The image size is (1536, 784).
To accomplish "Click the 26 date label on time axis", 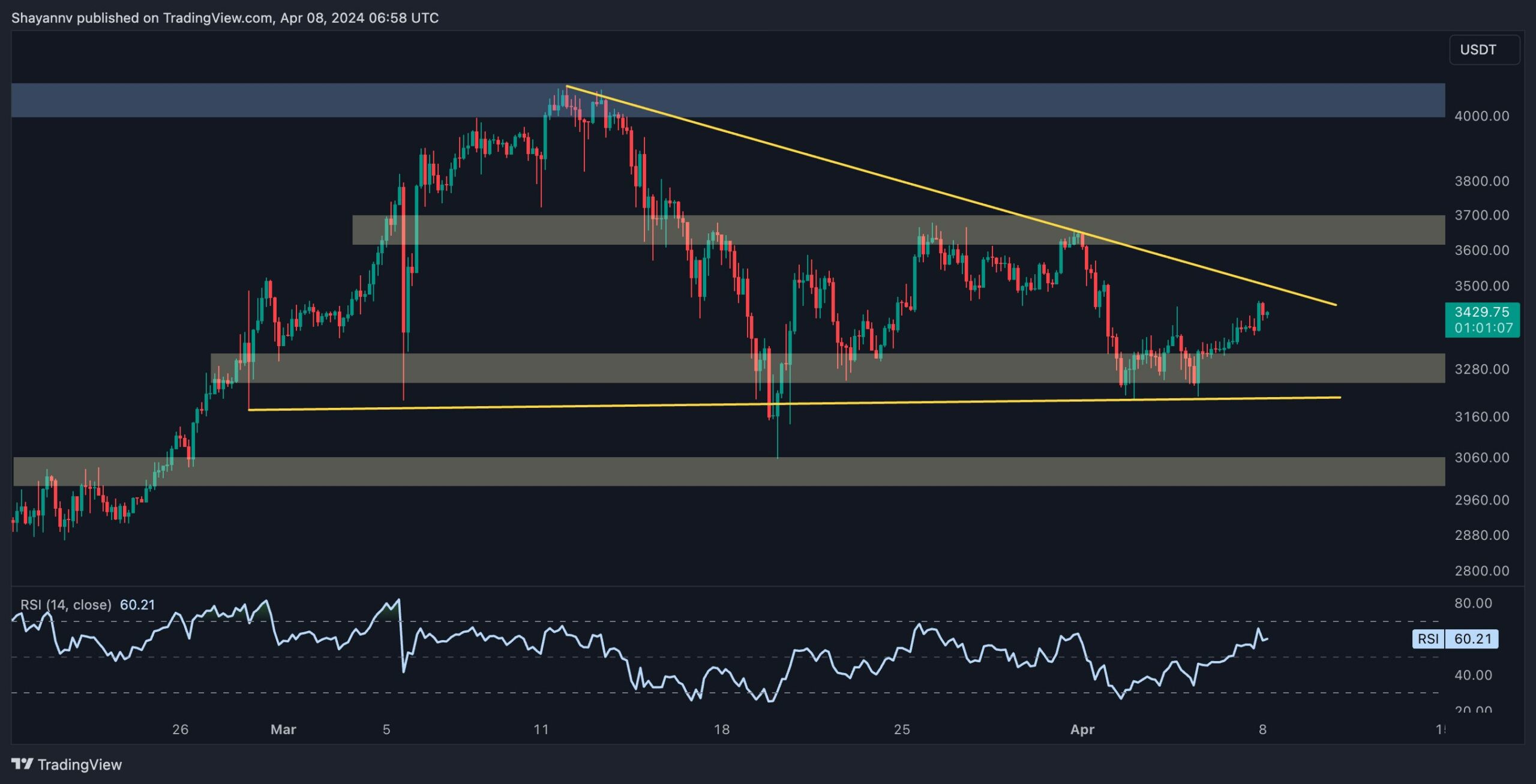I will (x=180, y=729).
